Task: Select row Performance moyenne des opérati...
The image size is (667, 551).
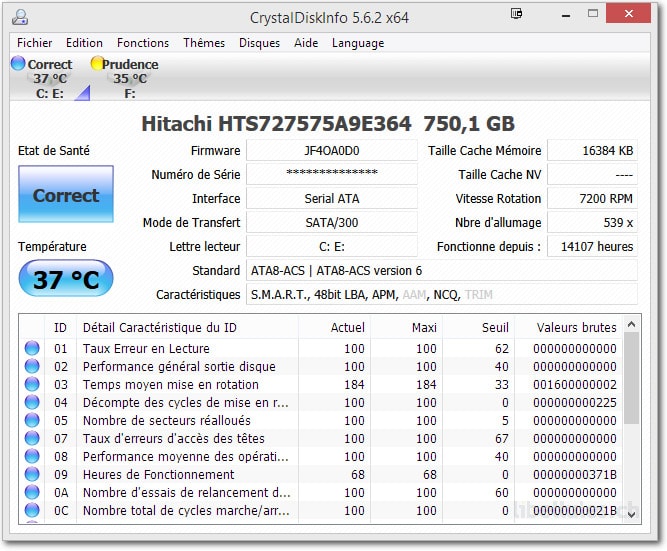Action: tap(321, 457)
